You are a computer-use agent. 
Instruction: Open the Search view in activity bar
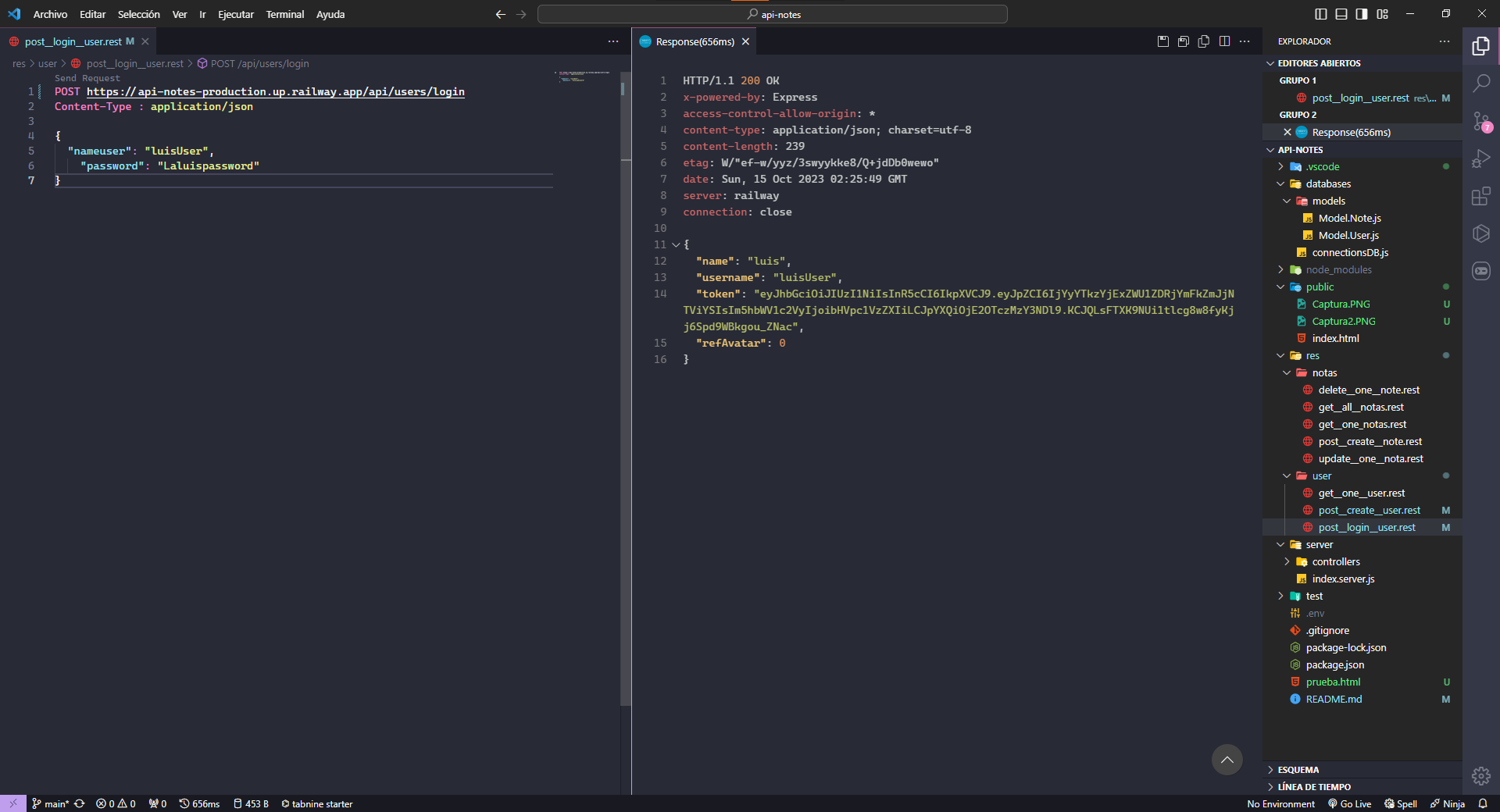[1480, 83]
